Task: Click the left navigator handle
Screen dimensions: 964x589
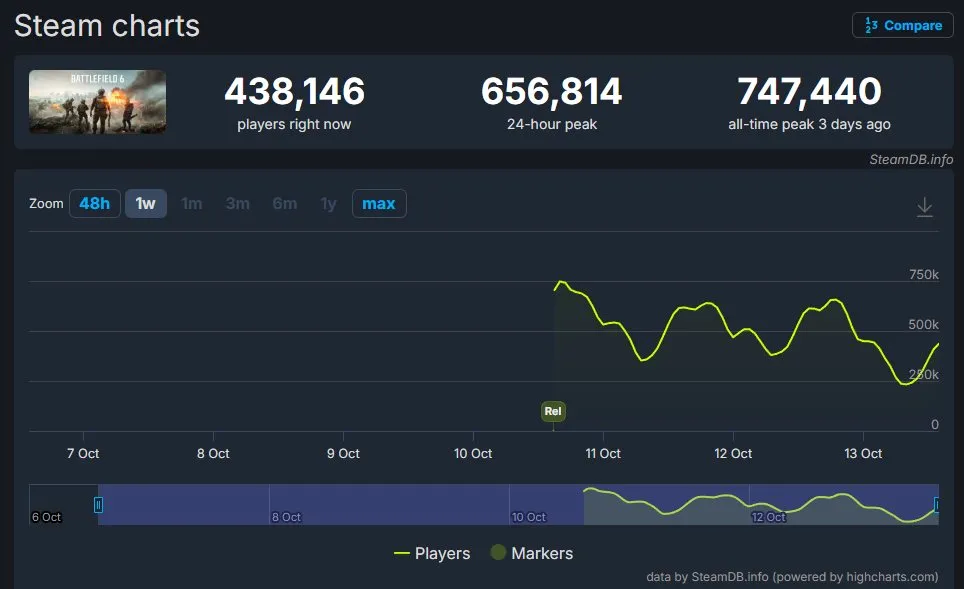Action: coord(98,505)
